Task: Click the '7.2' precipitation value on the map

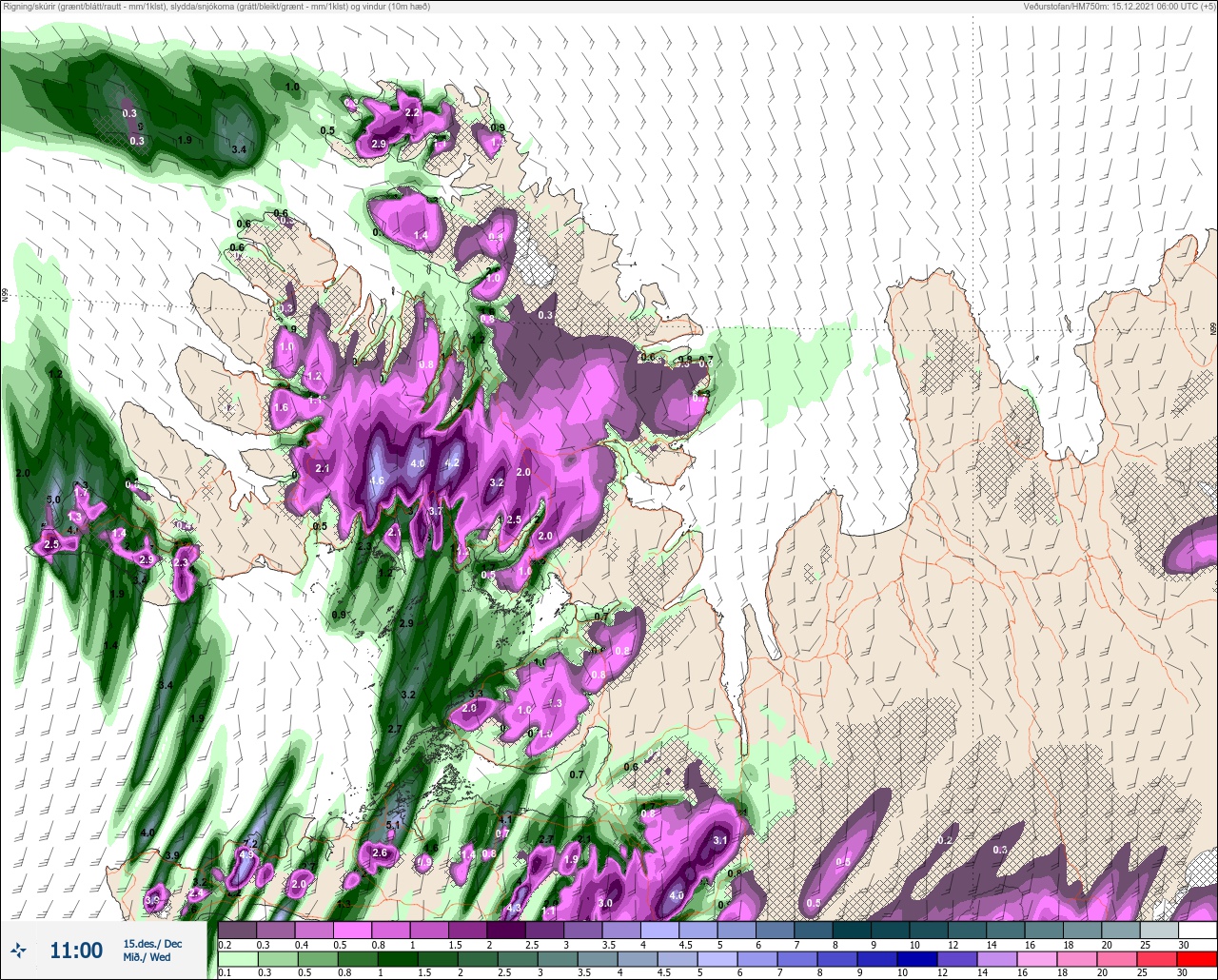Action: pos(251,844)
